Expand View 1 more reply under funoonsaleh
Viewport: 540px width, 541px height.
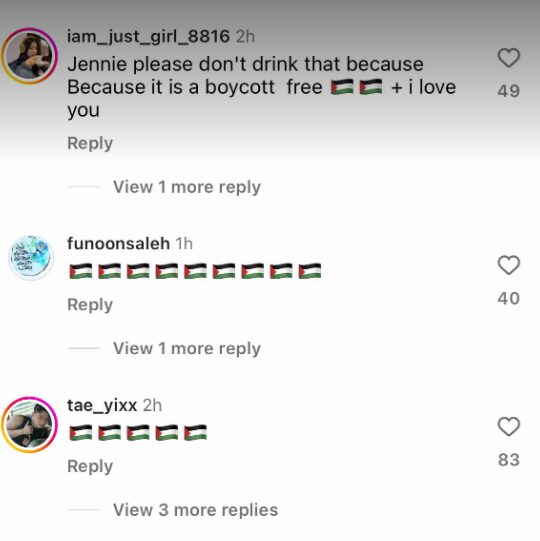[187, 348]
